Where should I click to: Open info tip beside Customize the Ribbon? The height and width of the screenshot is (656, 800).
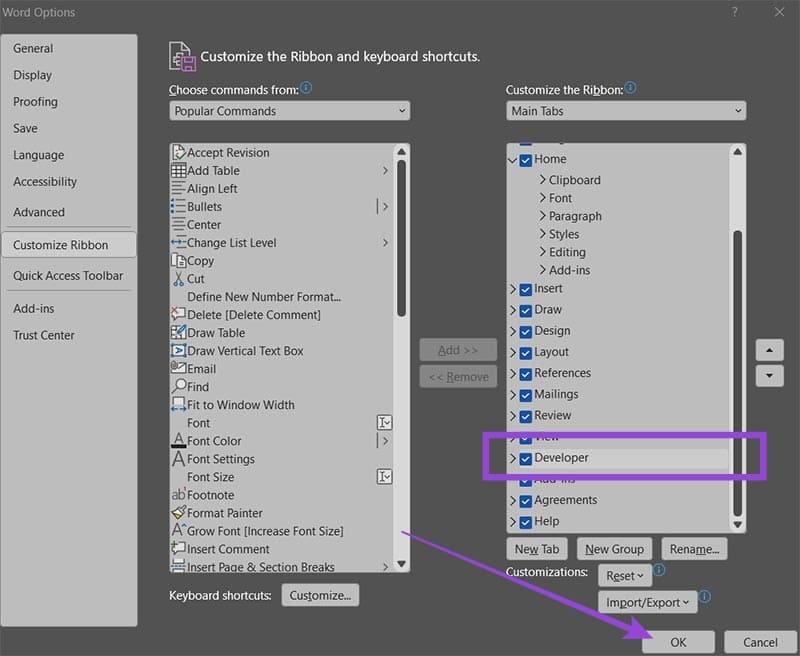pyautogui.click(x=631, y=88)
